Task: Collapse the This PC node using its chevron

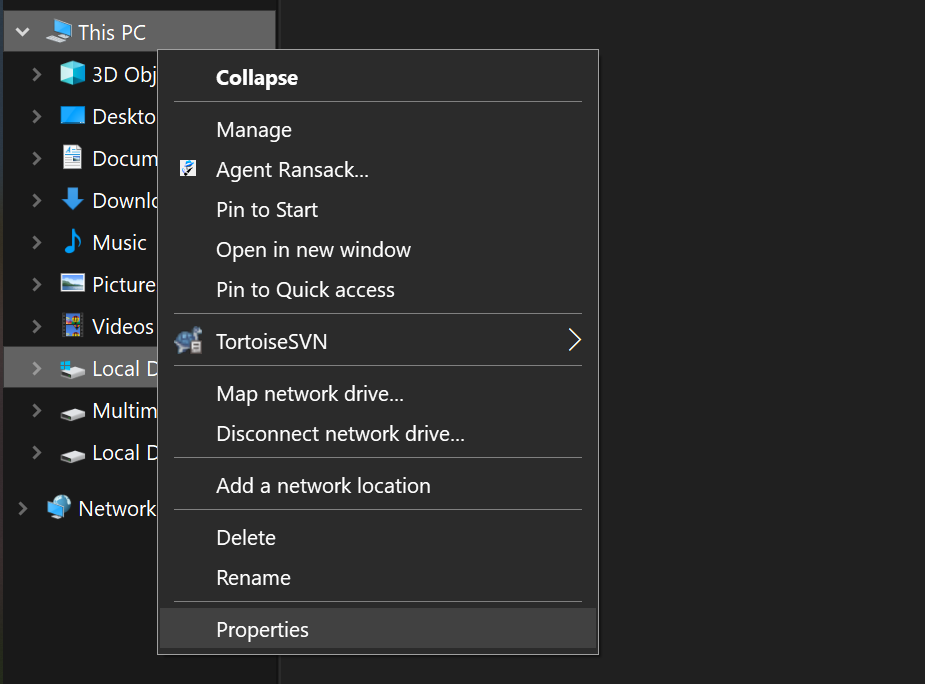Action: pyautogui.click(x=22, y=30)
